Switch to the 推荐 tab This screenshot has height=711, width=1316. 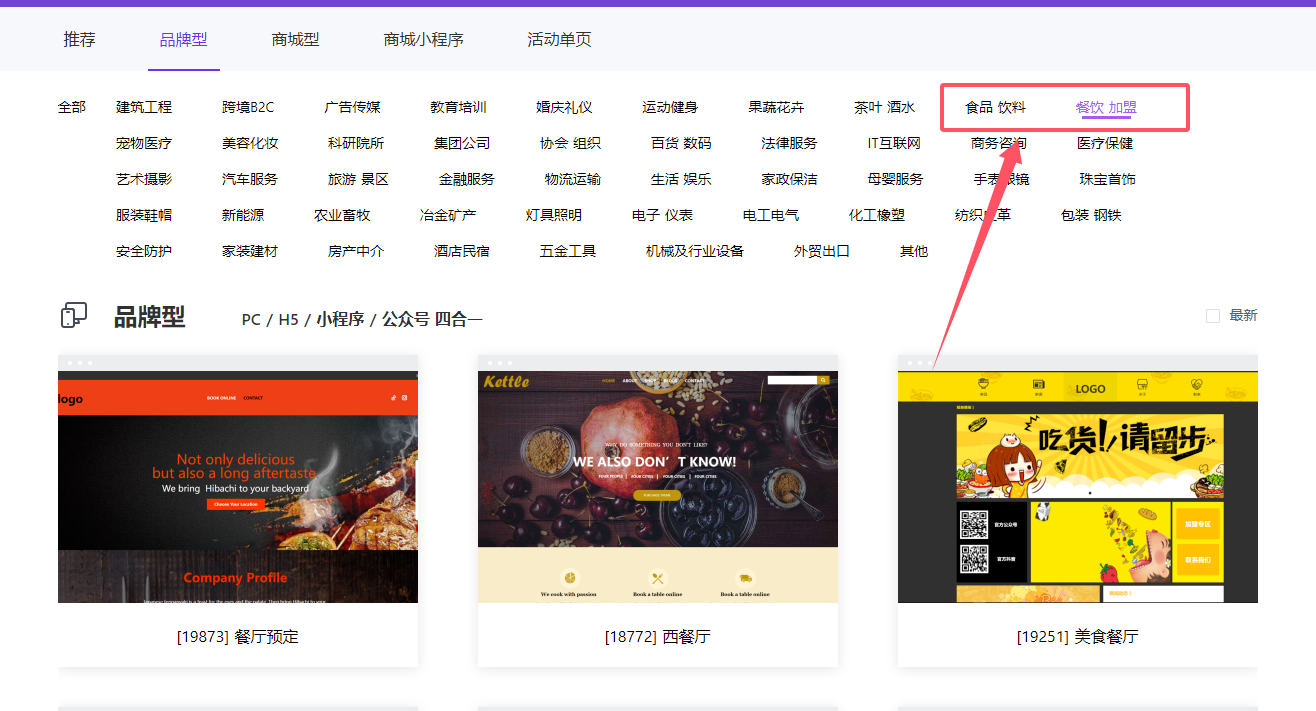click(80, 40)
